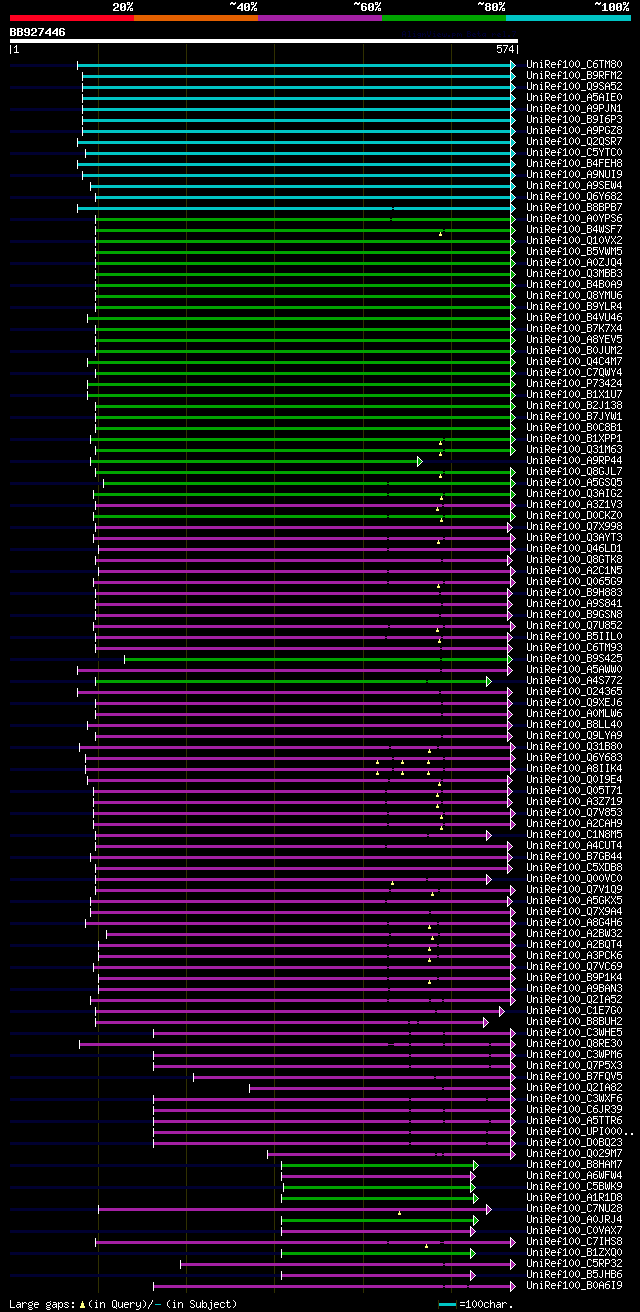640x1312 pixels.
Task: Click the purple ~60% identity legend segment
Action: (x=320, y=18)
